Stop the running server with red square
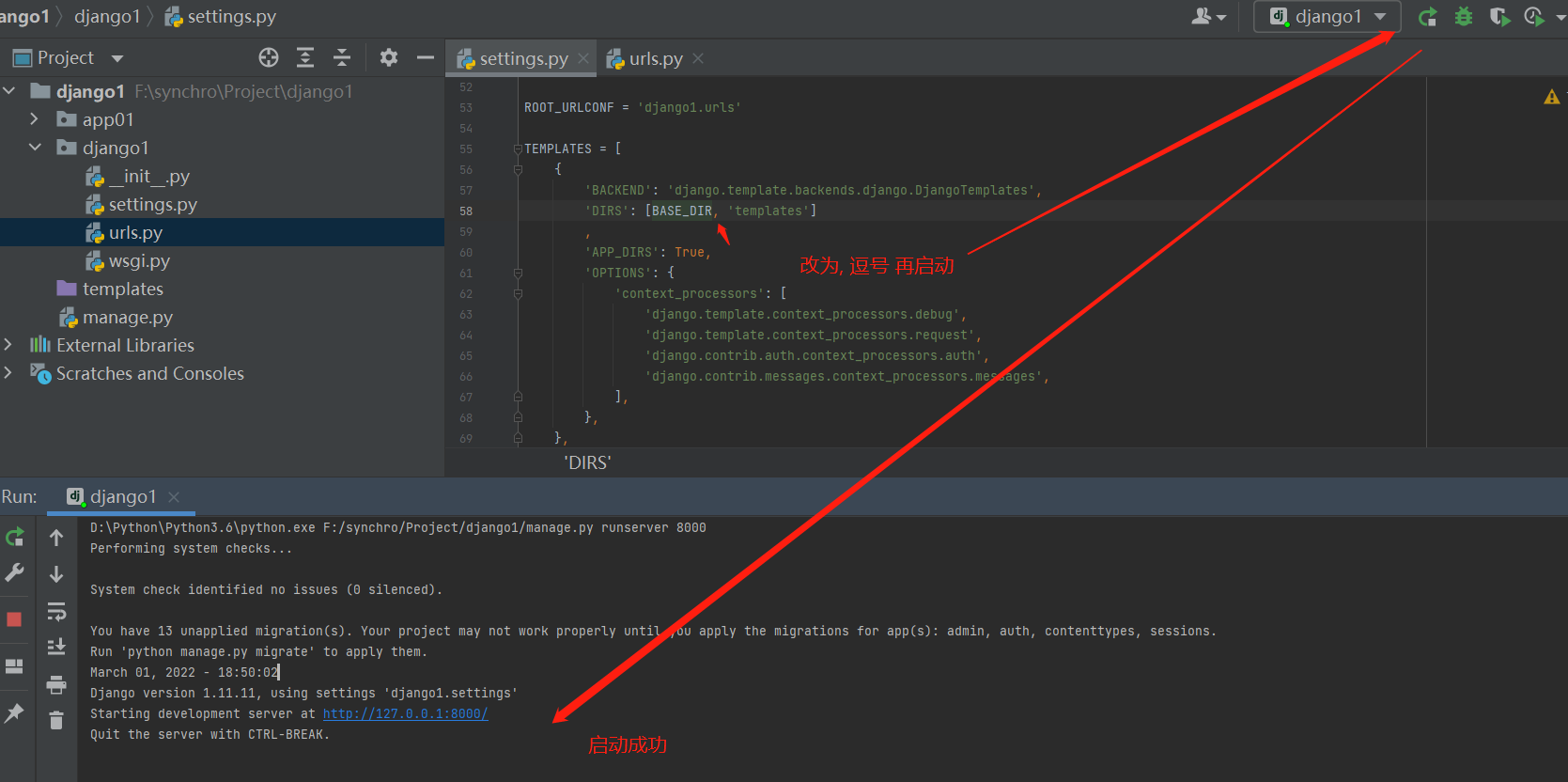The height and width of the screenshot is (782, 1568). (14, 619)
